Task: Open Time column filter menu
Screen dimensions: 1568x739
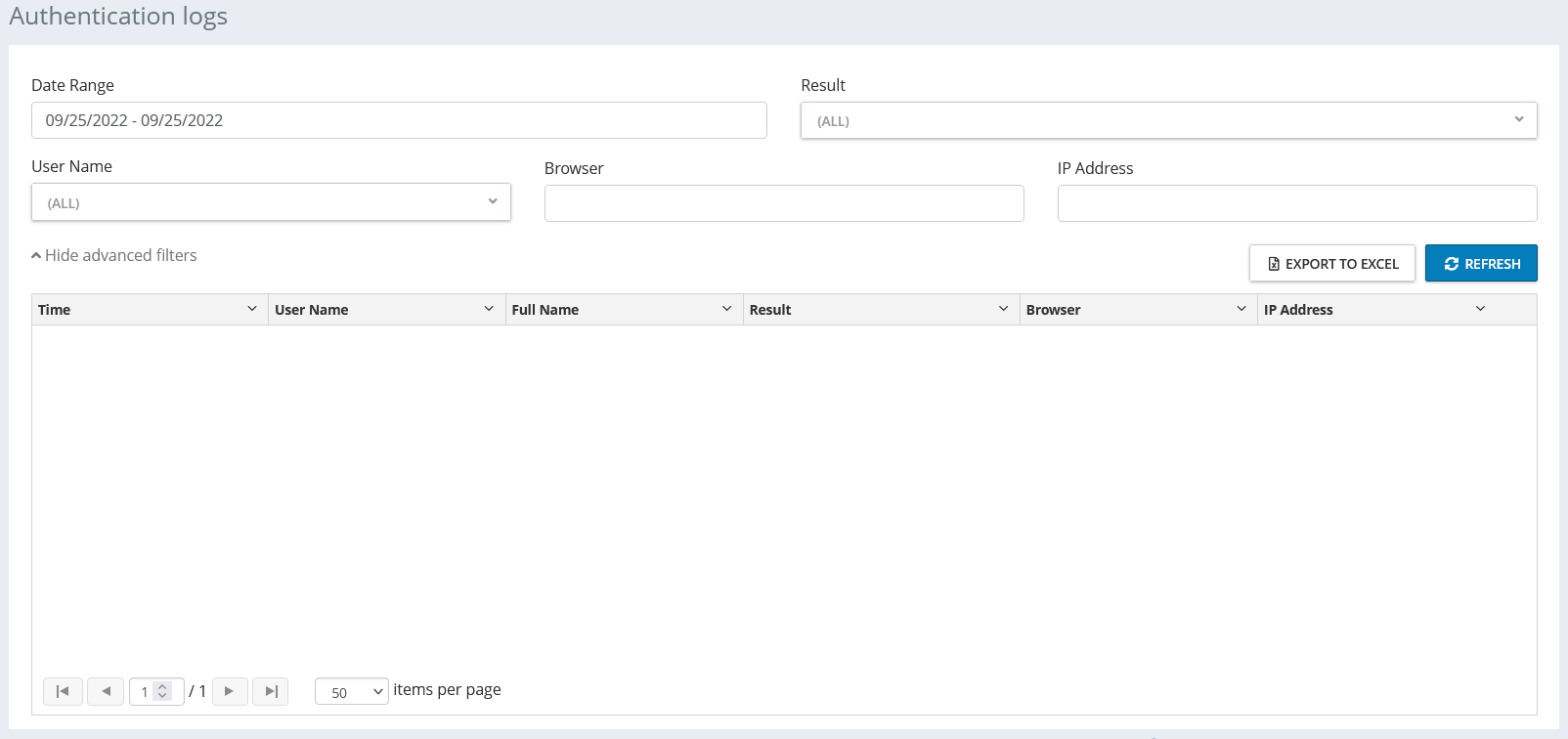Action: (251, 309)
